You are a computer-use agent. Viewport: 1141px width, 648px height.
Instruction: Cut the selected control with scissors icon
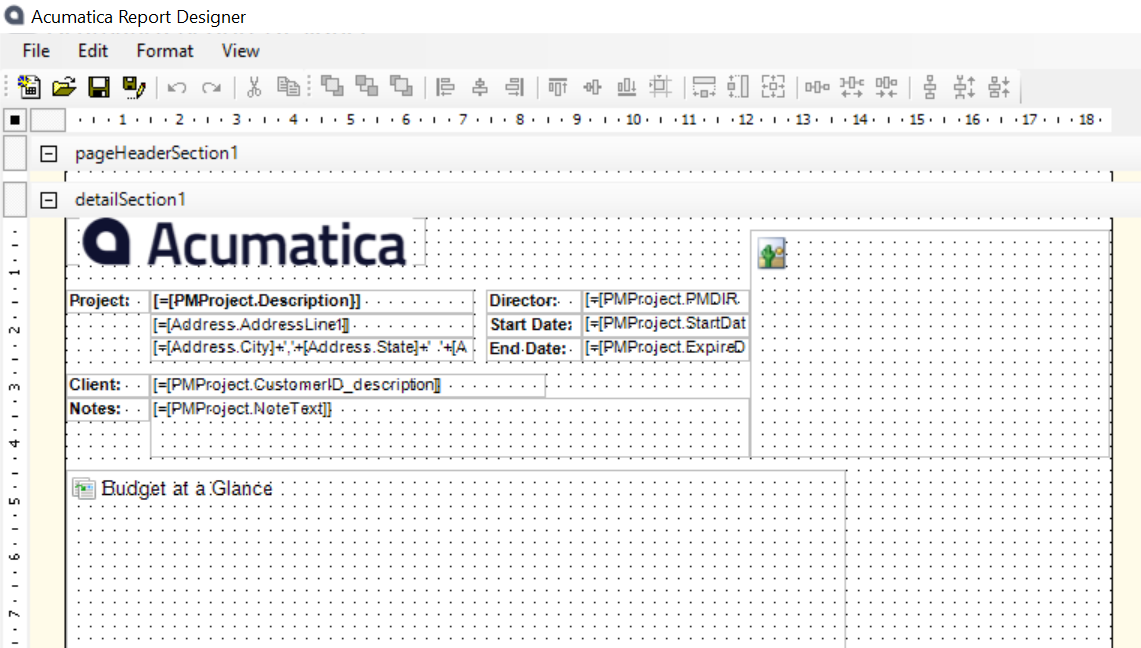tap(253, 87)
